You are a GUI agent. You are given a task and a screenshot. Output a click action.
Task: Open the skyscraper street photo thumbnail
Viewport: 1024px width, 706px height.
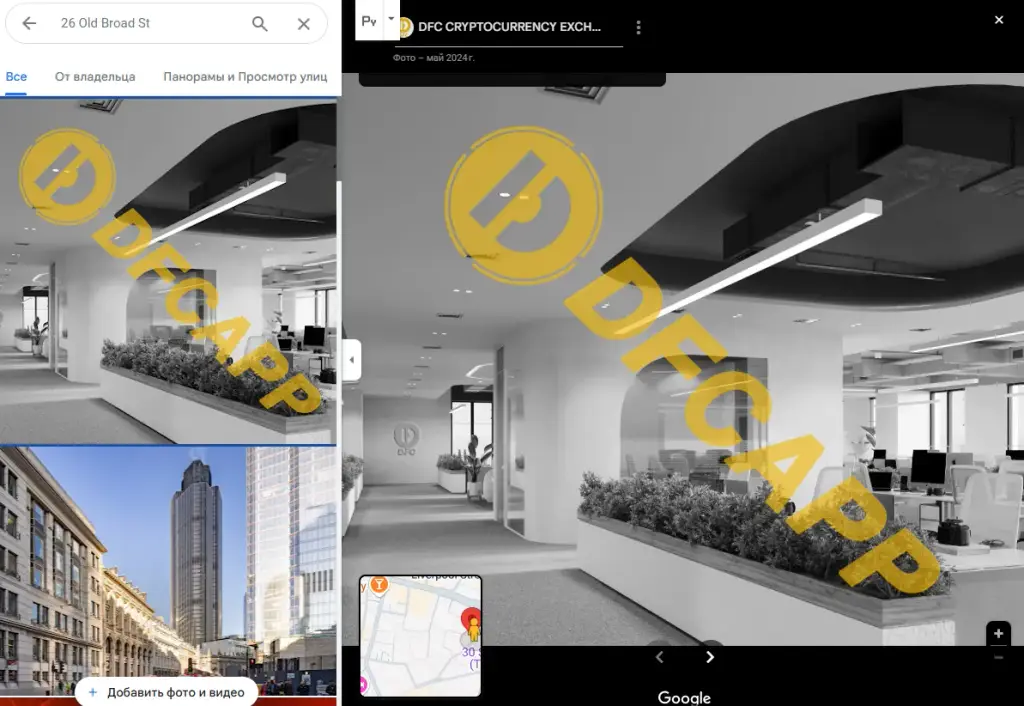tap(168, 570)
